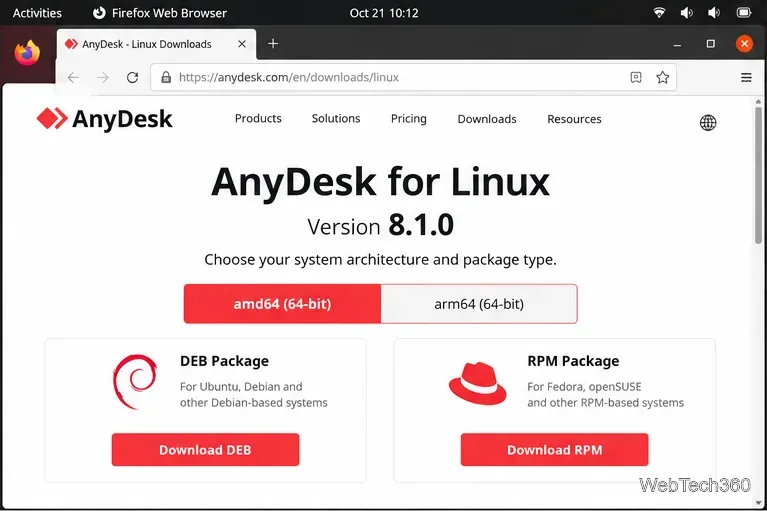
Task: Click the first volume speaker icon
Action: (x=686, y=13)
